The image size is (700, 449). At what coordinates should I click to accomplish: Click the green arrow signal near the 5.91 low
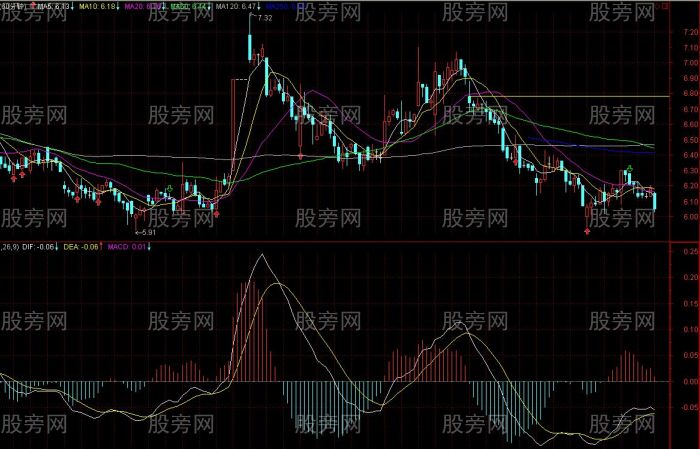[x=170, y=189]
